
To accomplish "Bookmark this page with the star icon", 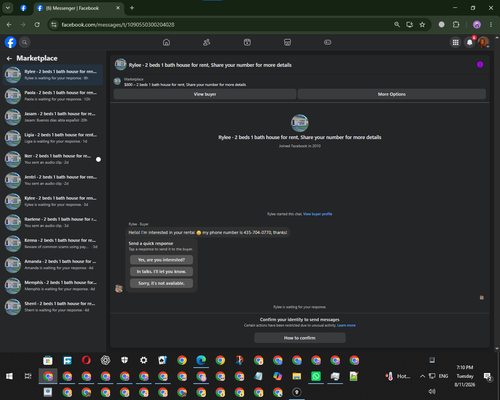I will 422,25.
